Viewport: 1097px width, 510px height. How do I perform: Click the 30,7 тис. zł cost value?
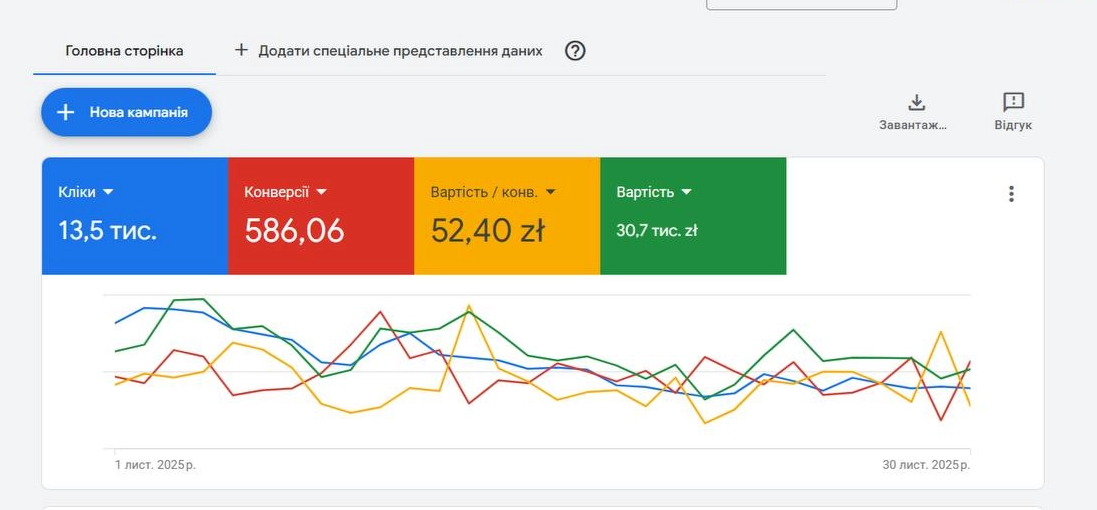click(657, 230)
